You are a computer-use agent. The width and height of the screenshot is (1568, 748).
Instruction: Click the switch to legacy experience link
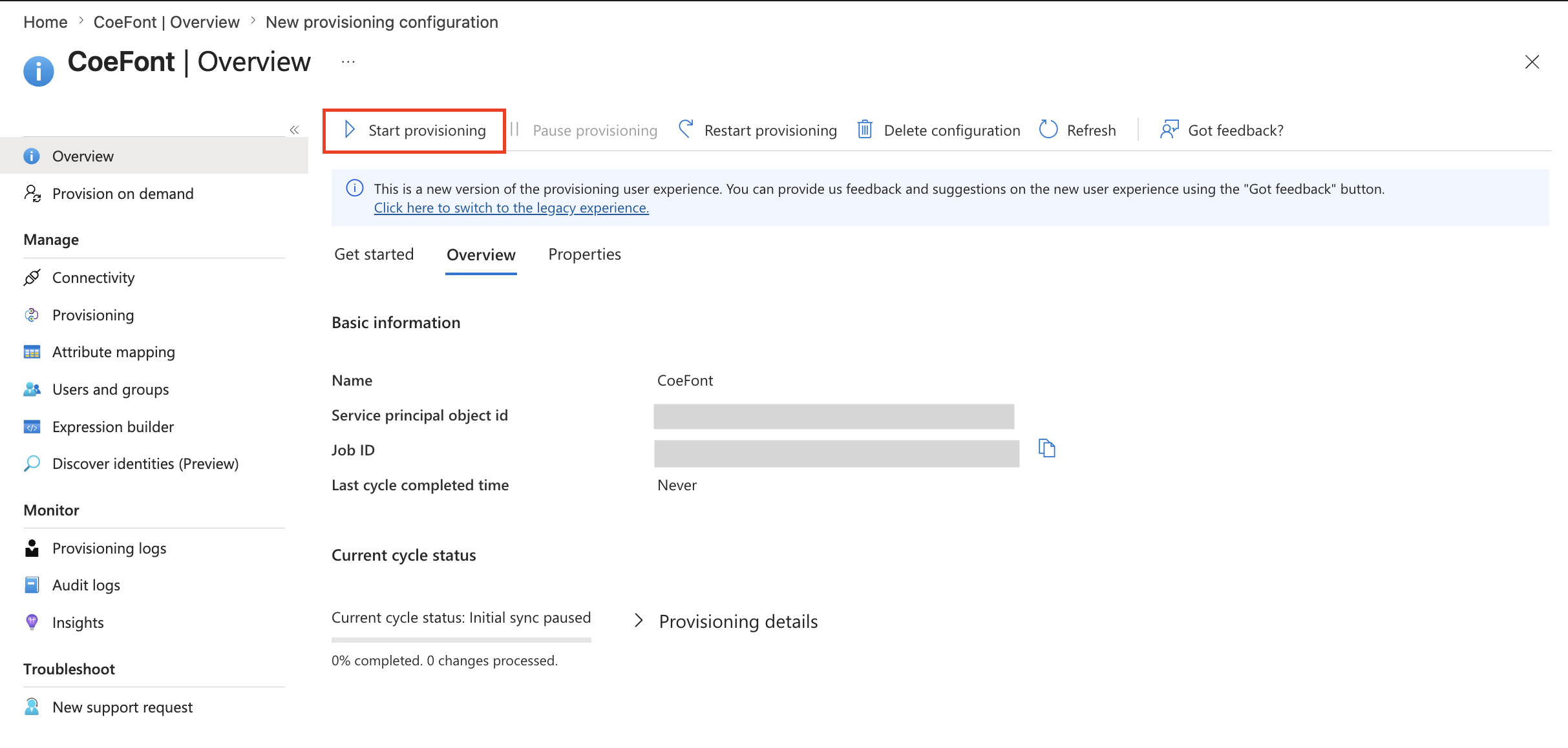[x=511, y=208]
